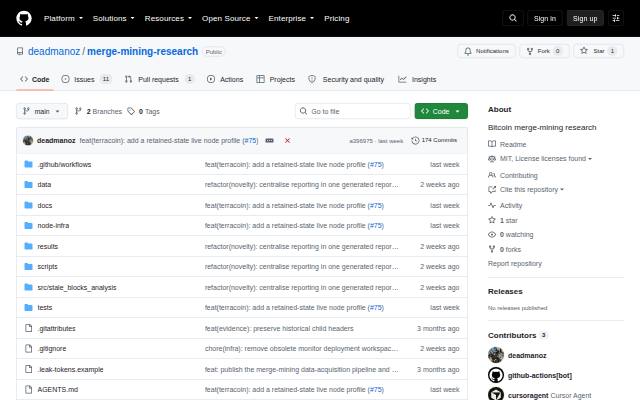Click the deadmanoz avatar in latest commit row
Screen dimensions: 640x400
[28, 140]
